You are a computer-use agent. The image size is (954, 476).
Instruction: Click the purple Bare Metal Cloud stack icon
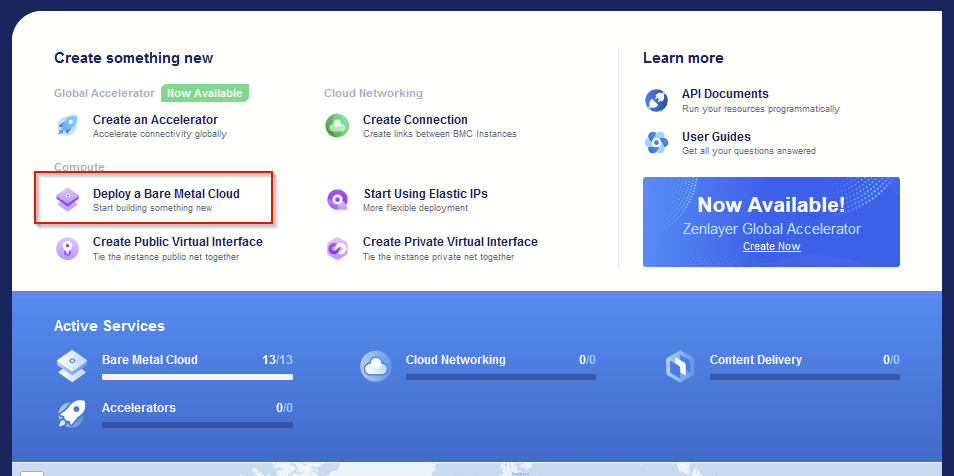[67, 199]
